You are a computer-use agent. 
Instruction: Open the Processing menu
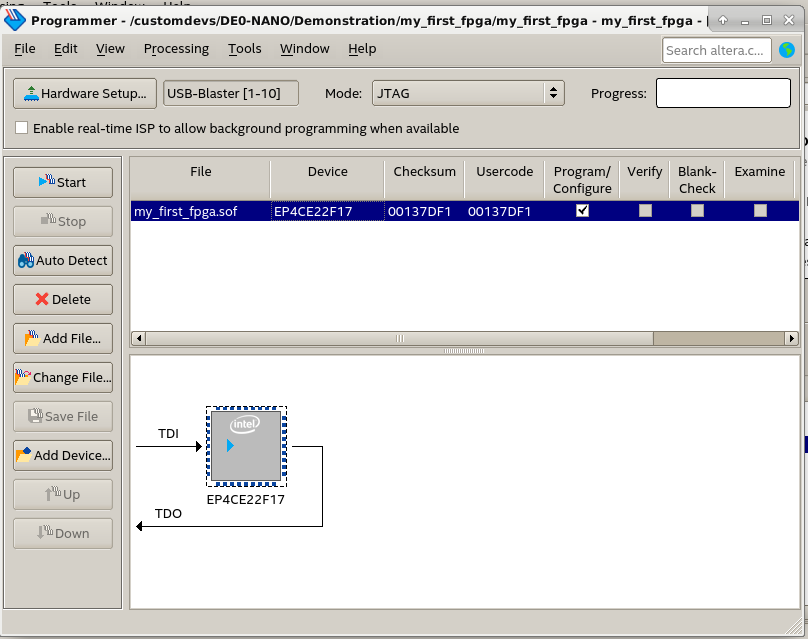[x=176, y=49]
